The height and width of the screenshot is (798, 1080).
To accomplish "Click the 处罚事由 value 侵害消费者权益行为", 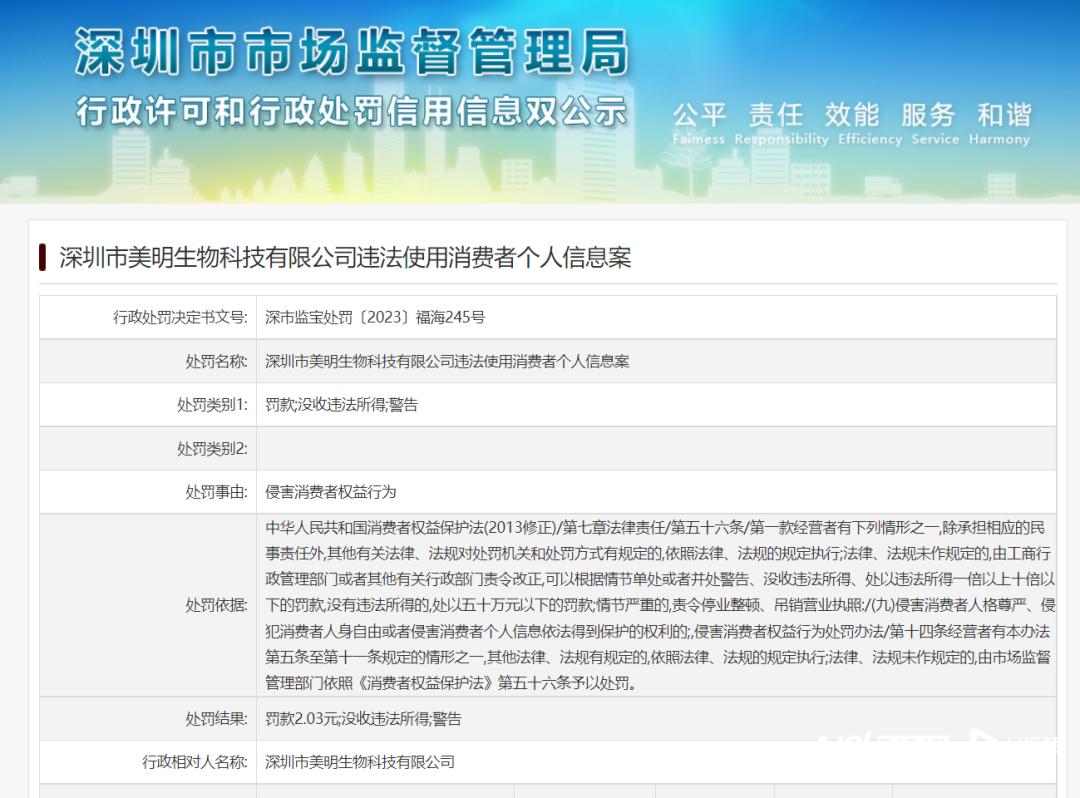I will coord(331,492).
